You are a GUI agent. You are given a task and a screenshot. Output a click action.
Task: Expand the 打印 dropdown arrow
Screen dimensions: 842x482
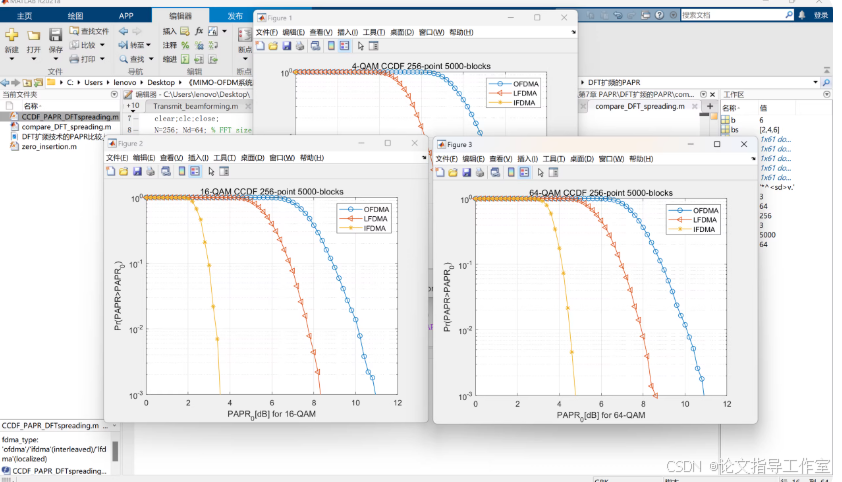pyautogui.click(x=102, y=59)
